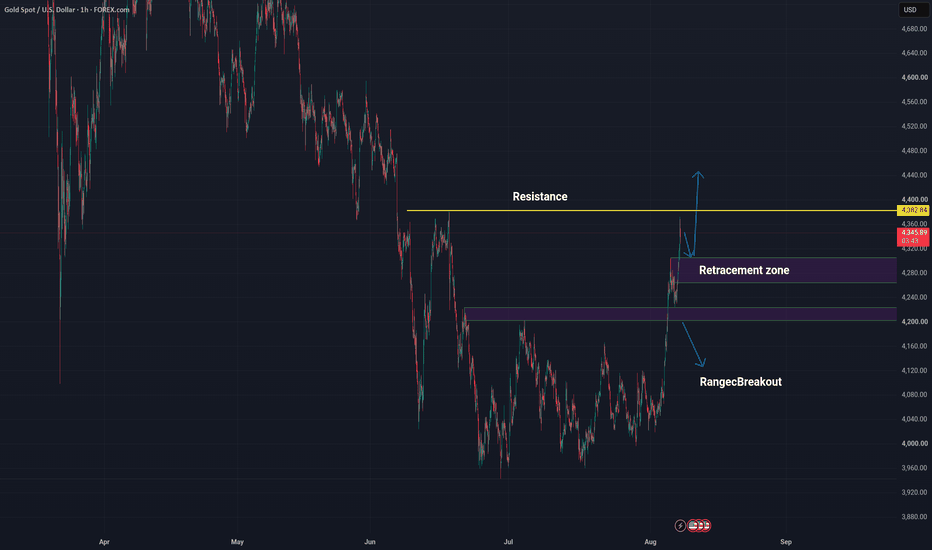Viewport: 932px width, 550px height.
Task: Click the 'Resistance' text label
Action: (540, 196)
